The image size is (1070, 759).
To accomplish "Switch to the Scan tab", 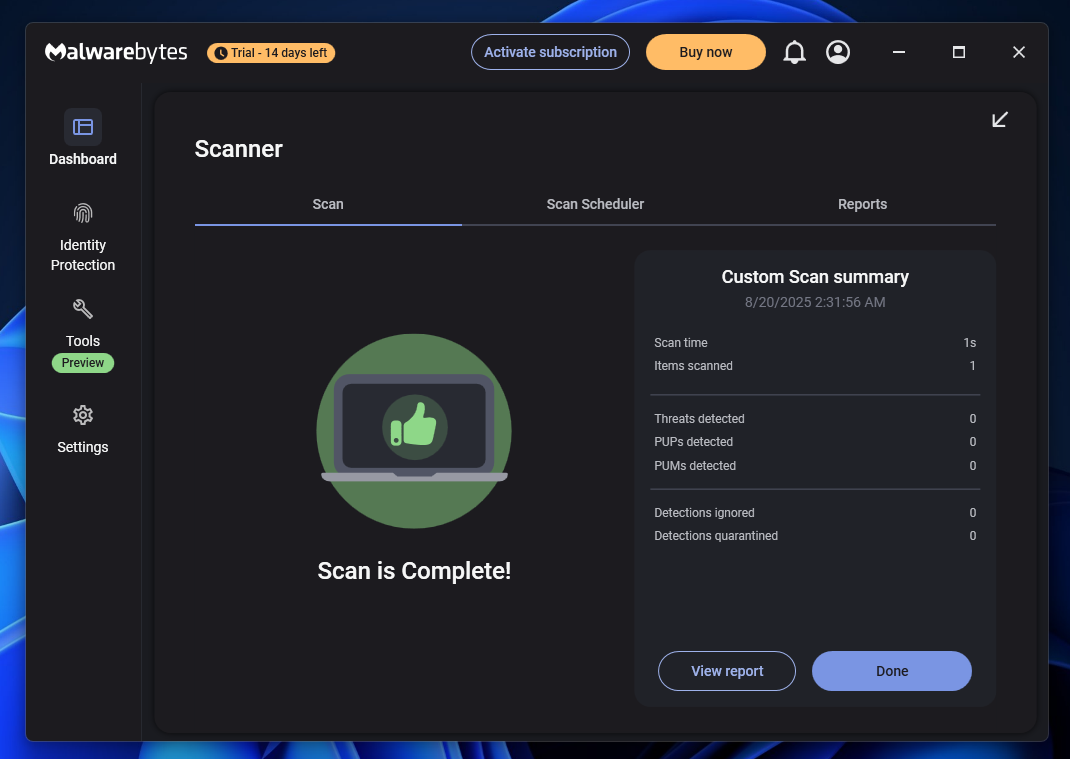I will coord(328,204).
